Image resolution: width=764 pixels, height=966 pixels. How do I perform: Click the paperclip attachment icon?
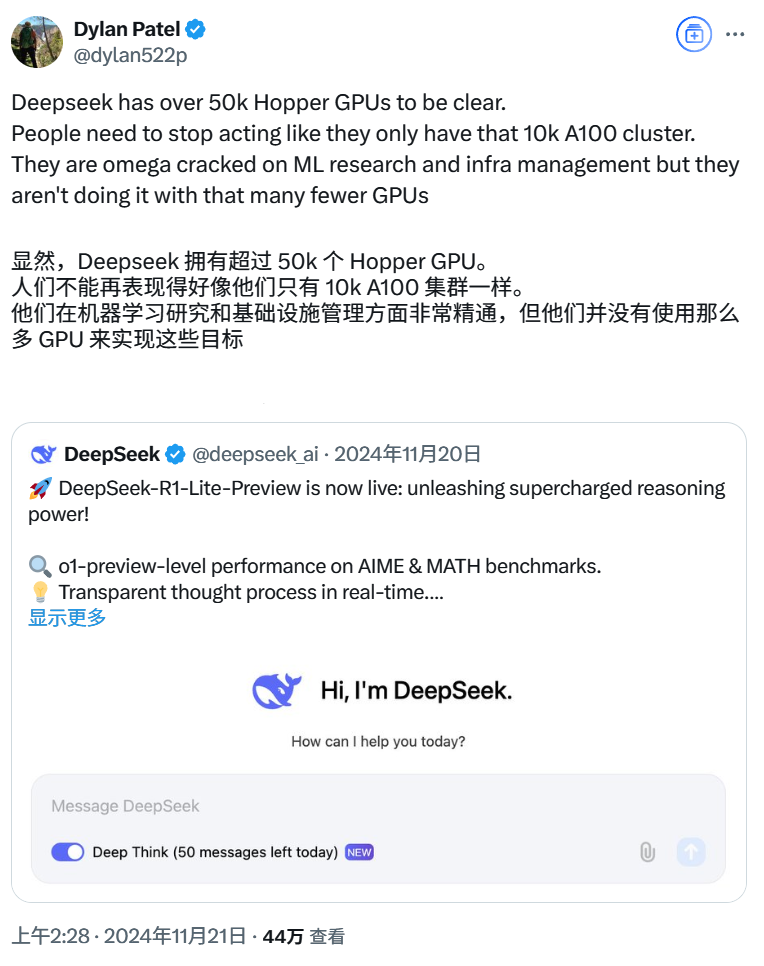point(648,852)
